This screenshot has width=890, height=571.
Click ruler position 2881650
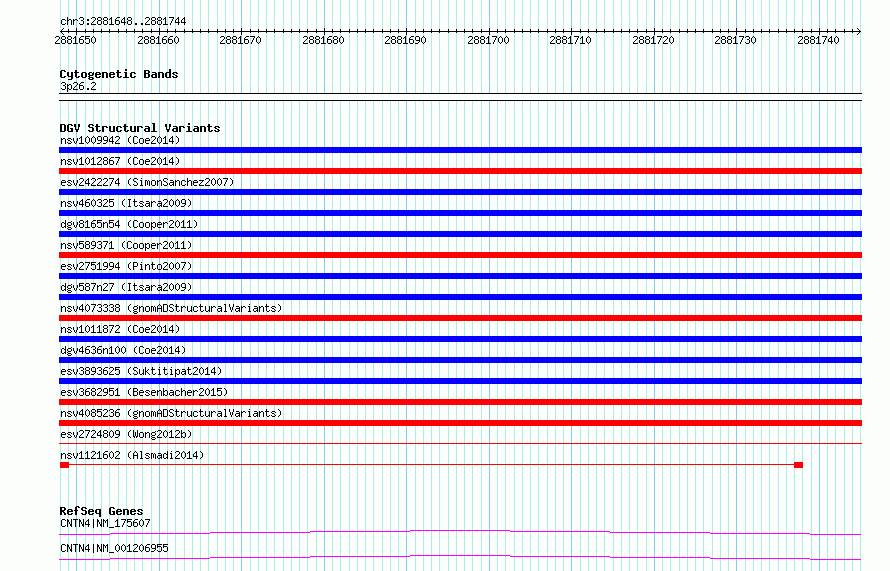(75, 40)
